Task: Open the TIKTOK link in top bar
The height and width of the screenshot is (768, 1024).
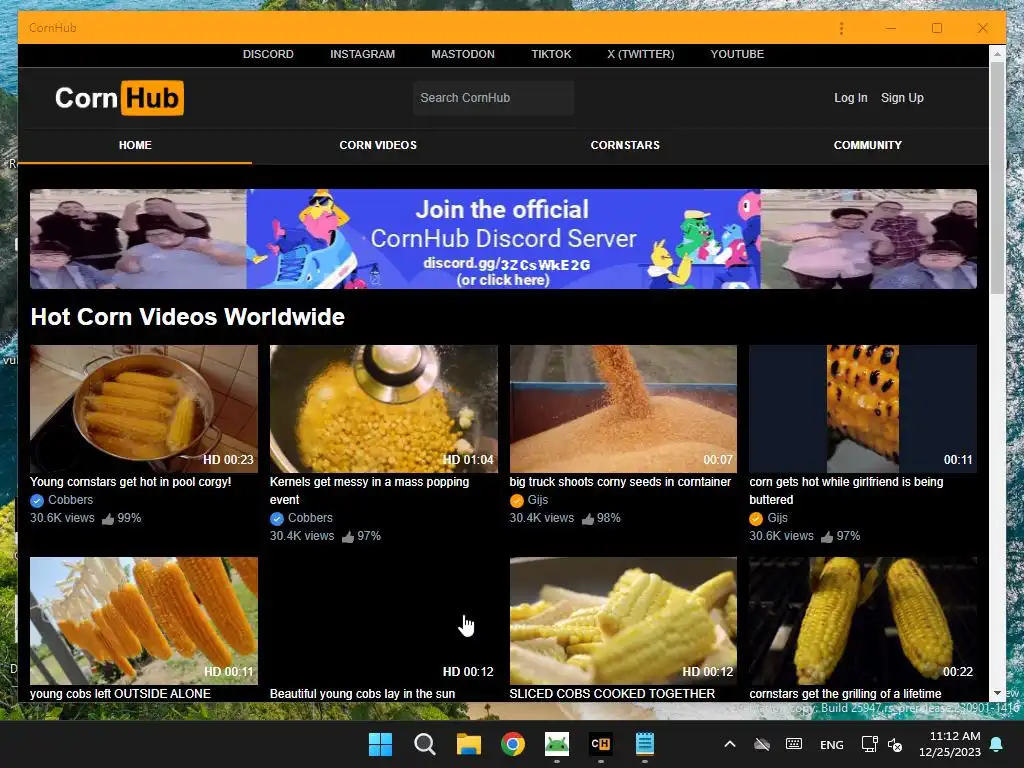Action: click(x=551, y=54)
